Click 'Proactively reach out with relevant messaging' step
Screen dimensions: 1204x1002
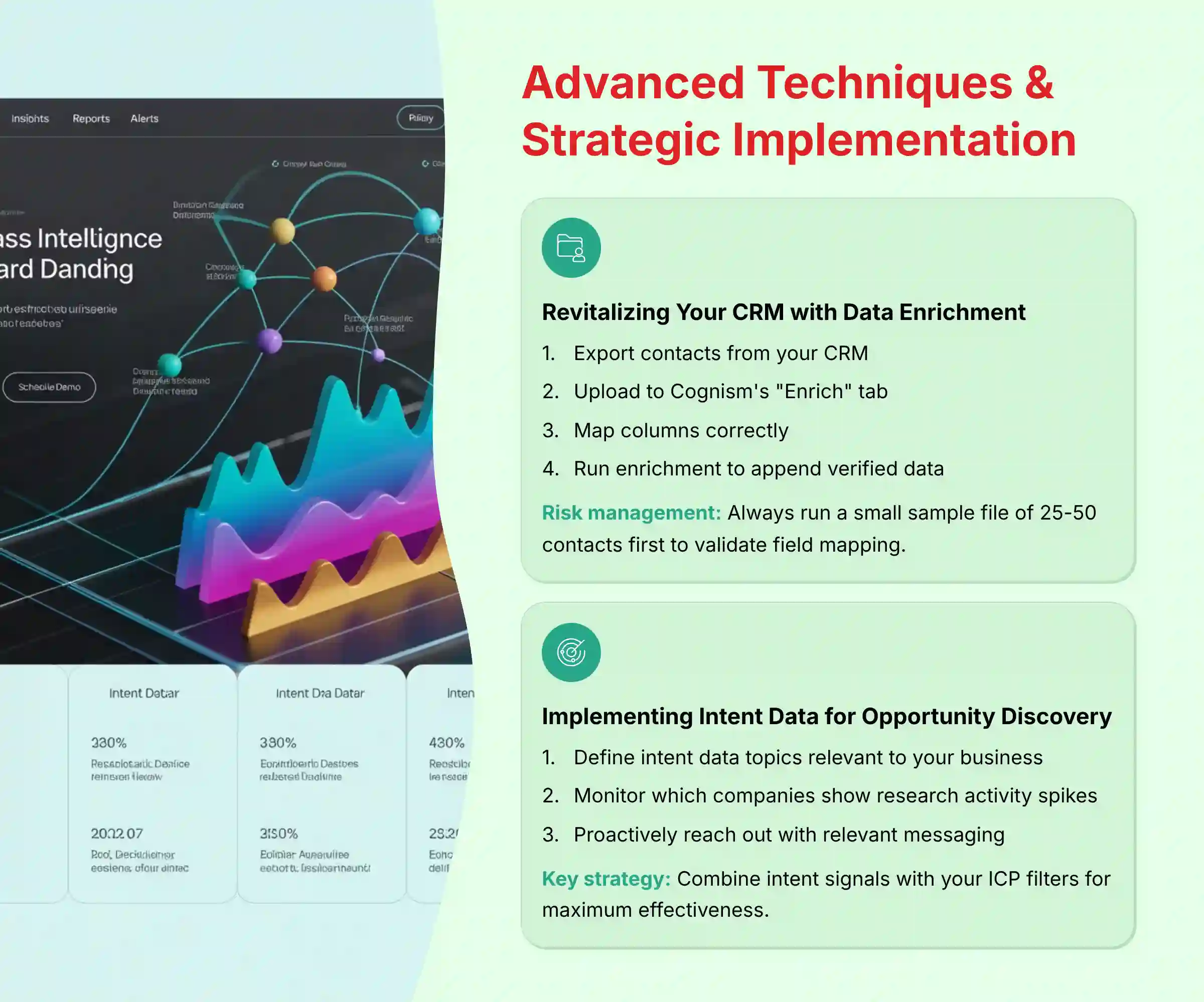[x=789, y=834]
